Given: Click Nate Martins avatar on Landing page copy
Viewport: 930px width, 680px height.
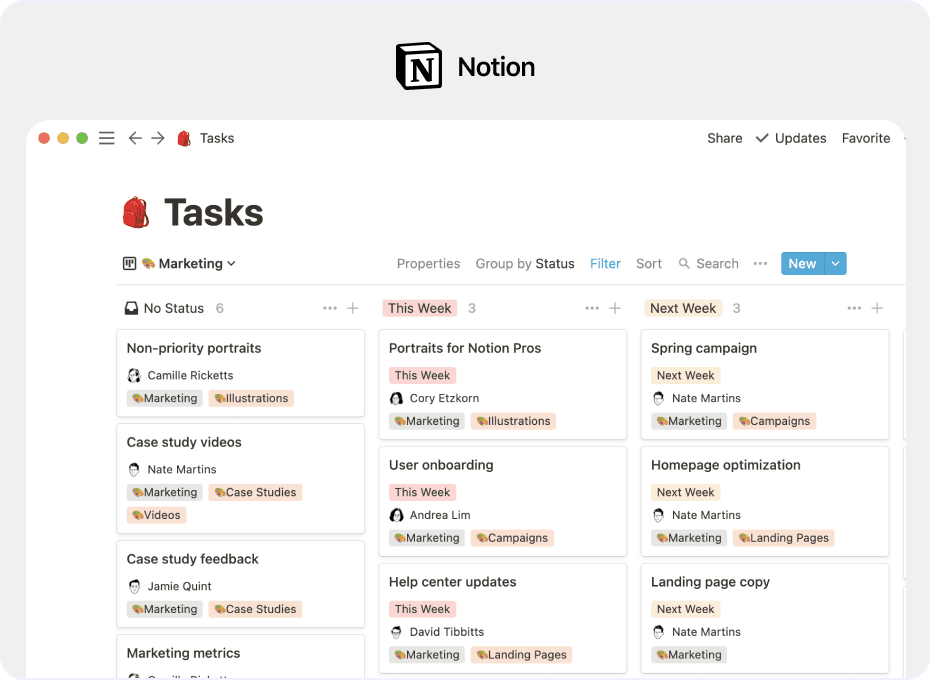Looking at the screenshot, I should (x=658, y=632).
